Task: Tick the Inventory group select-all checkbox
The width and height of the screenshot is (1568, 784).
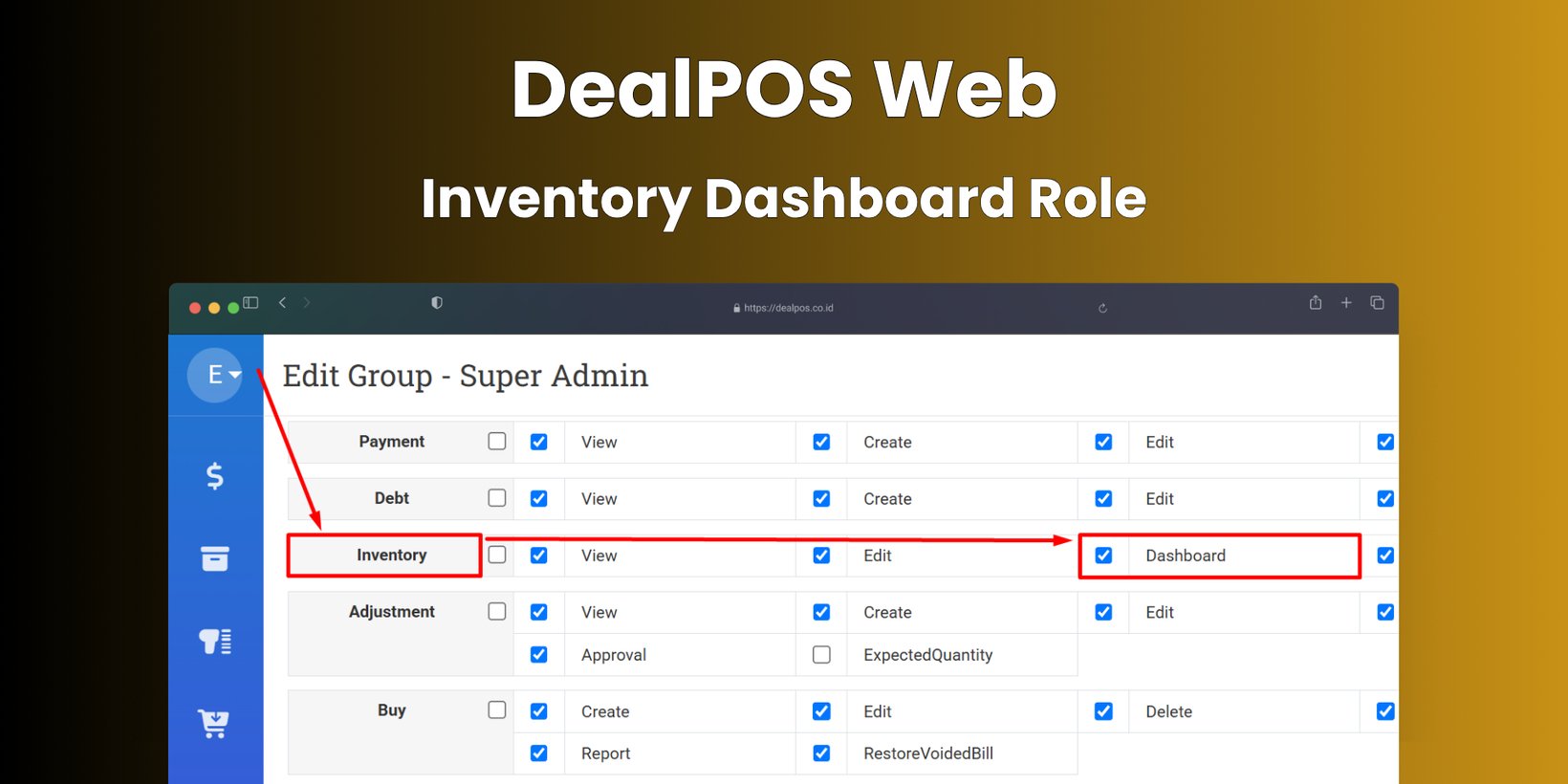Action: click(x=497, y=555)
